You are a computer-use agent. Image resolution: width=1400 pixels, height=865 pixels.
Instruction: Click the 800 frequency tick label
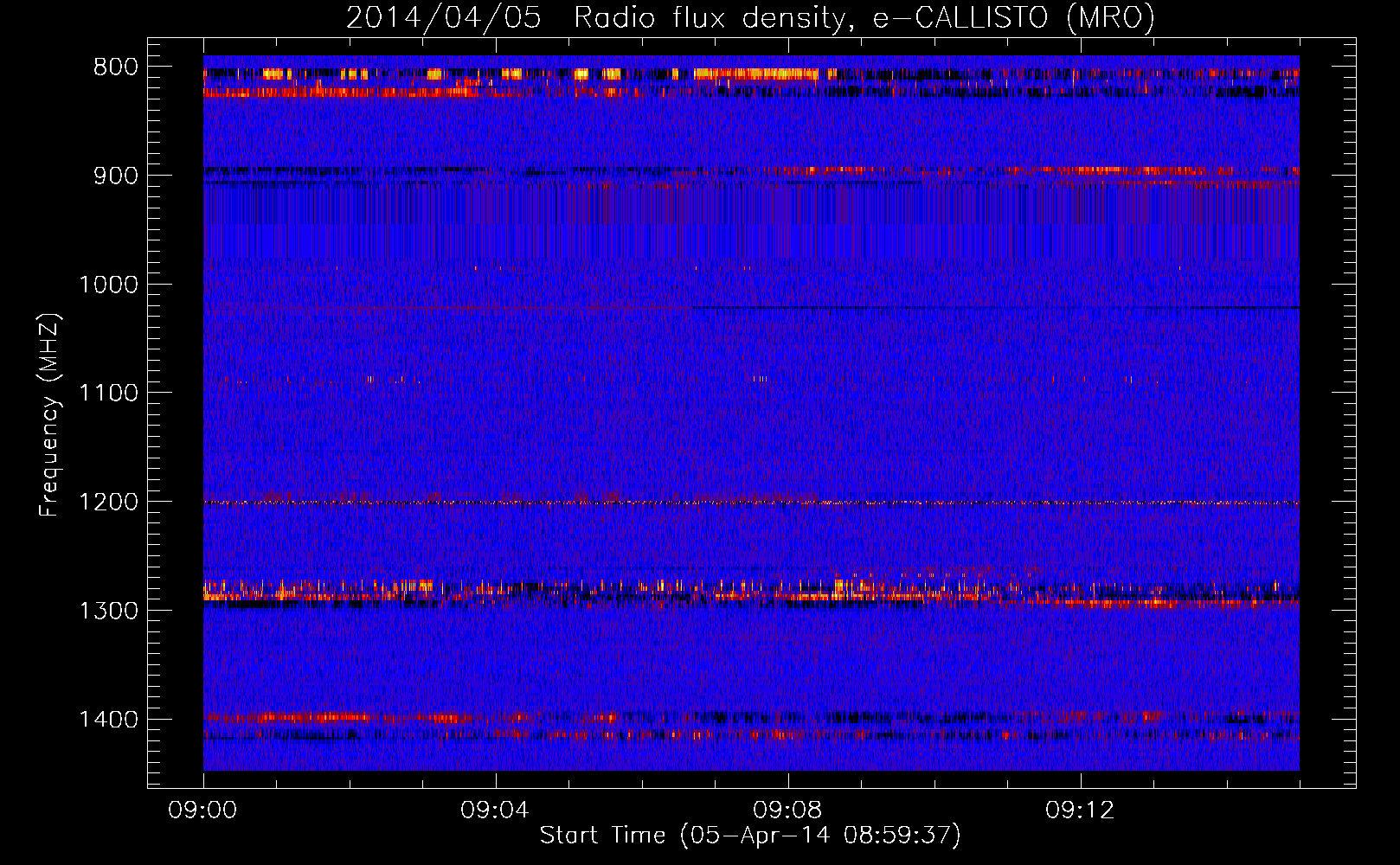pos(115,67)
